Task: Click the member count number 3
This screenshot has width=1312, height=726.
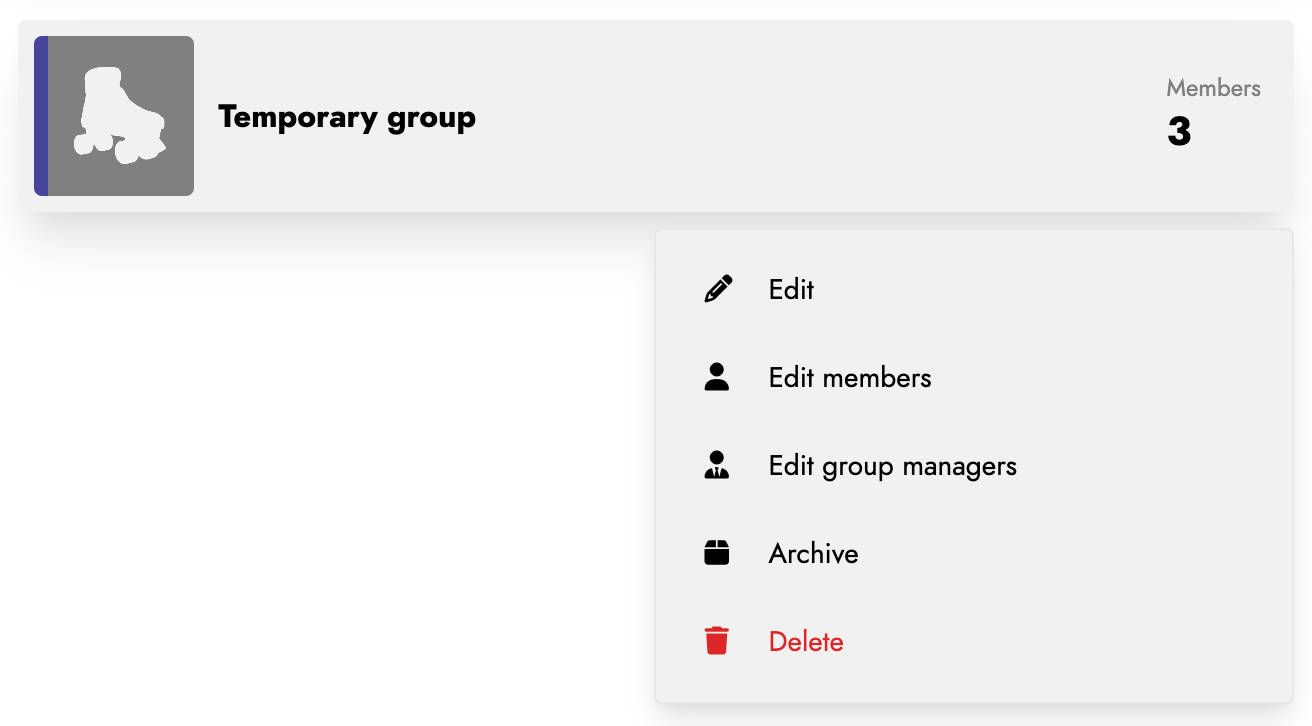Action: coord(1179,132)
